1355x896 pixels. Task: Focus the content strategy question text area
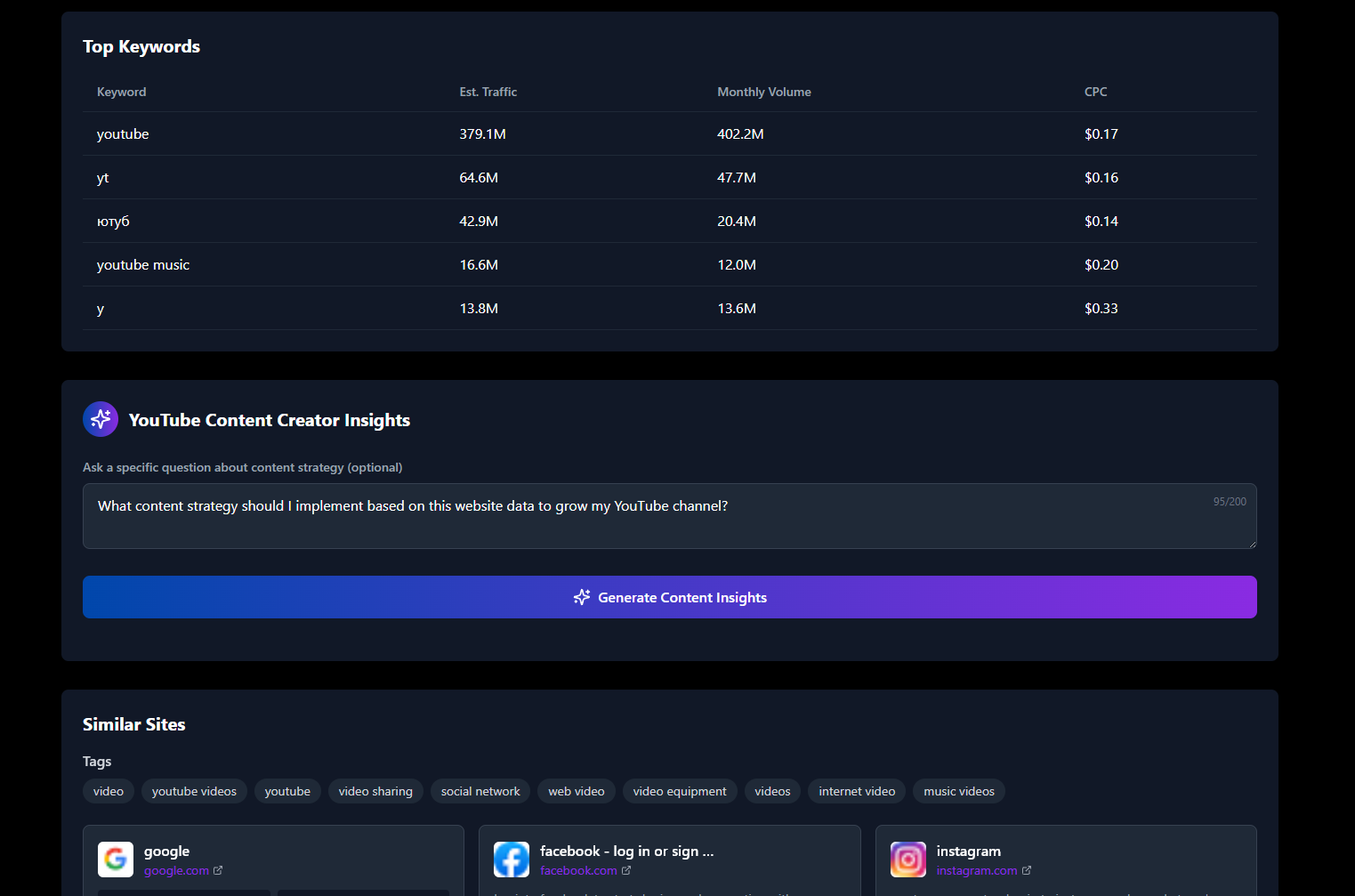coord(670,516)
